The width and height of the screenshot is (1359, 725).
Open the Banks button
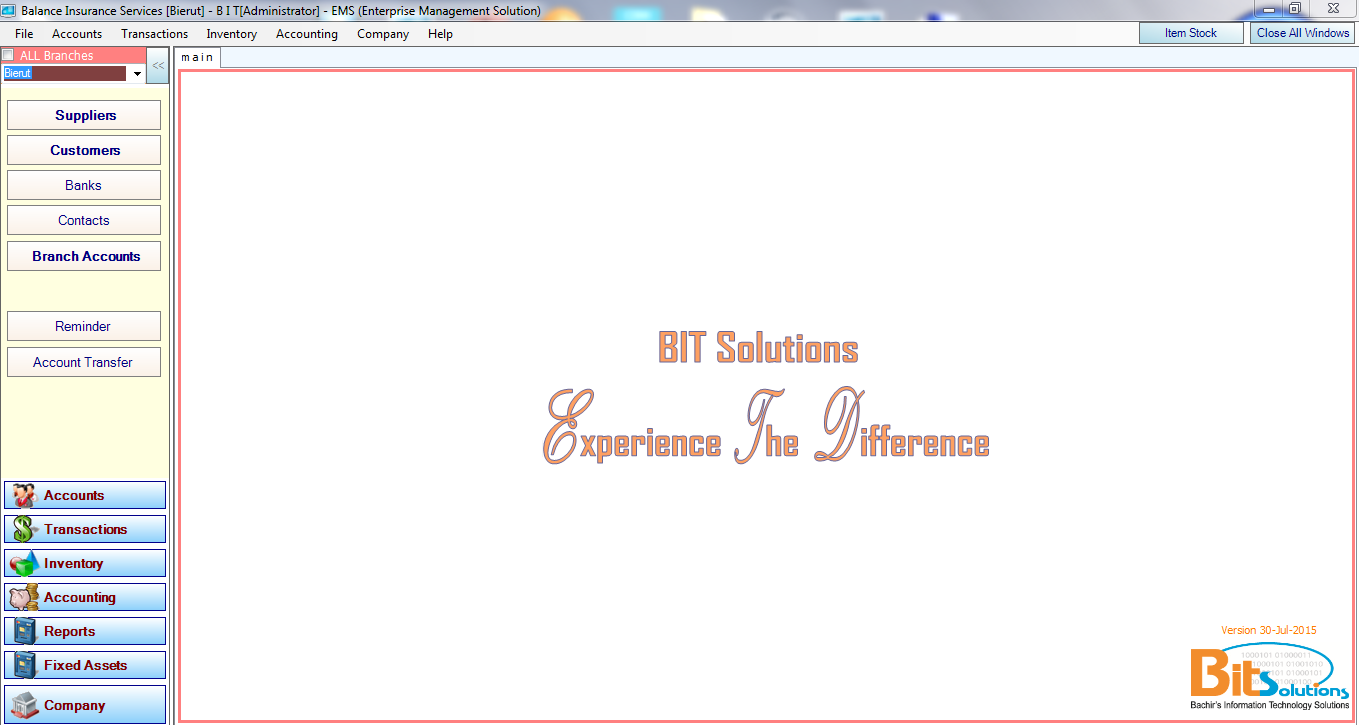coord(84,185)
